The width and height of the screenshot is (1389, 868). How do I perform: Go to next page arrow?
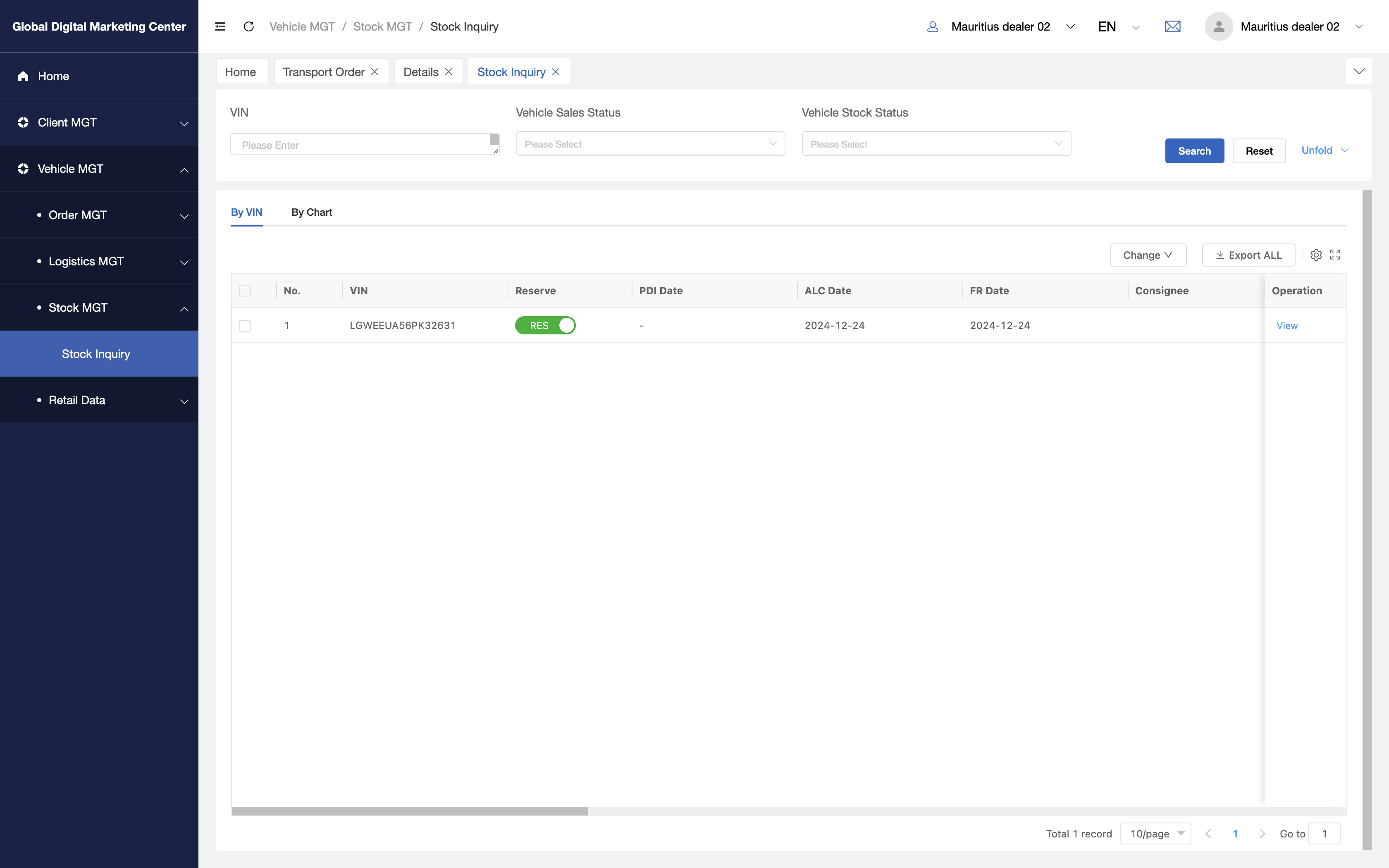[x=1262, y=834]
